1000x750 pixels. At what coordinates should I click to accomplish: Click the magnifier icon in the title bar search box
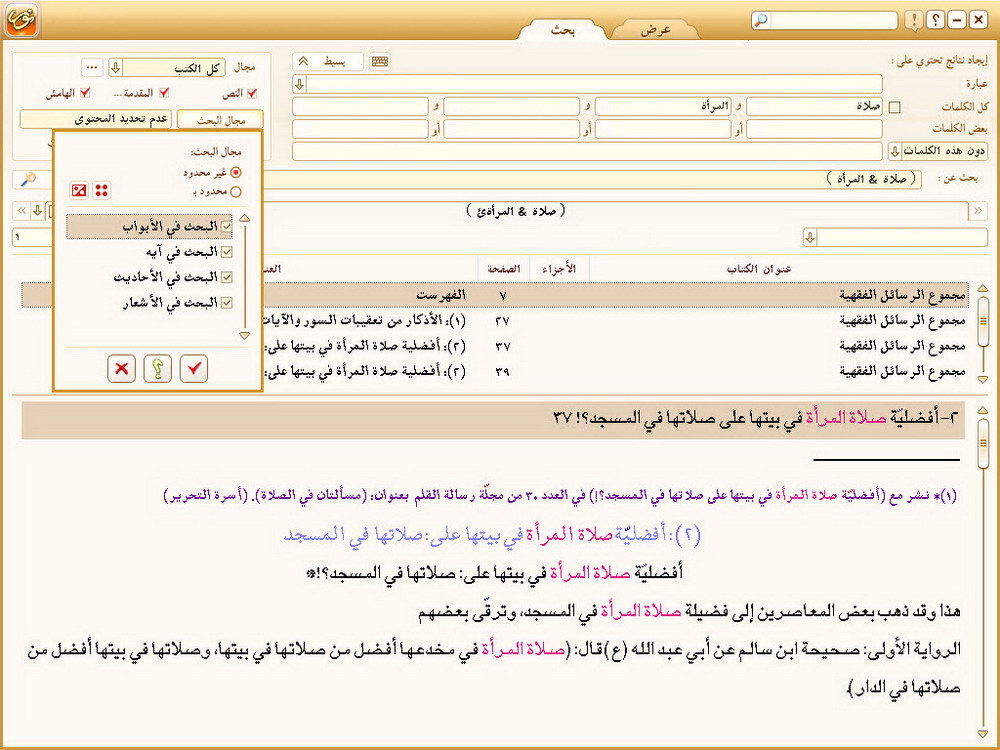click(760, 20)
